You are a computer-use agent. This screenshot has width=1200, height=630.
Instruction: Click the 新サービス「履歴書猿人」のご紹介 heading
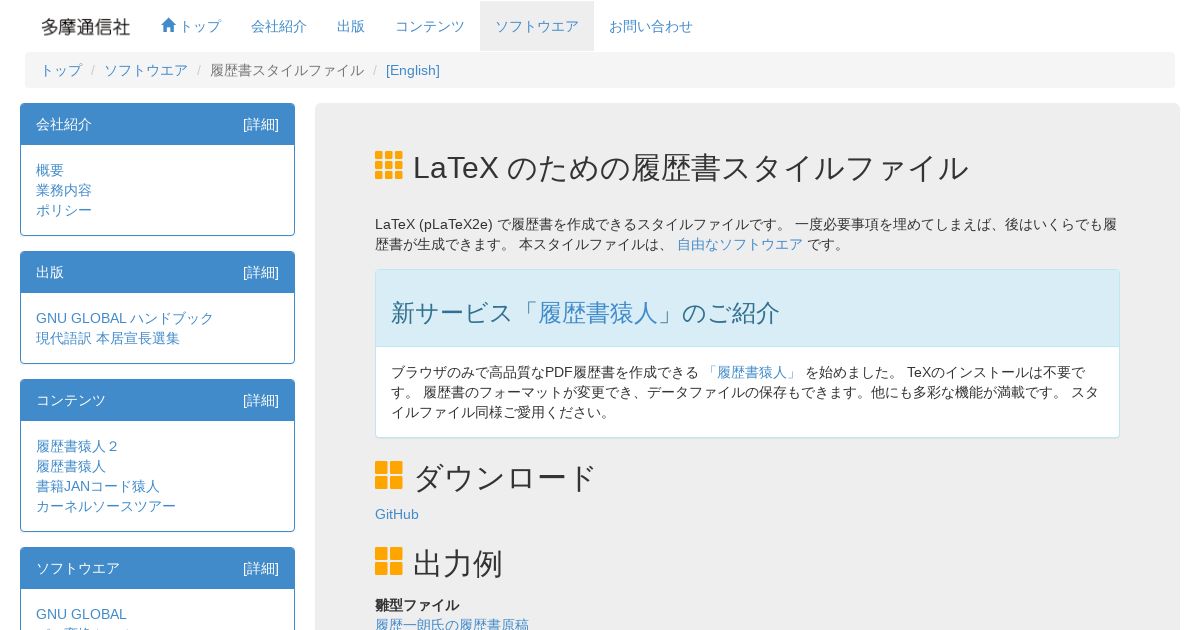tap(585, 313)
